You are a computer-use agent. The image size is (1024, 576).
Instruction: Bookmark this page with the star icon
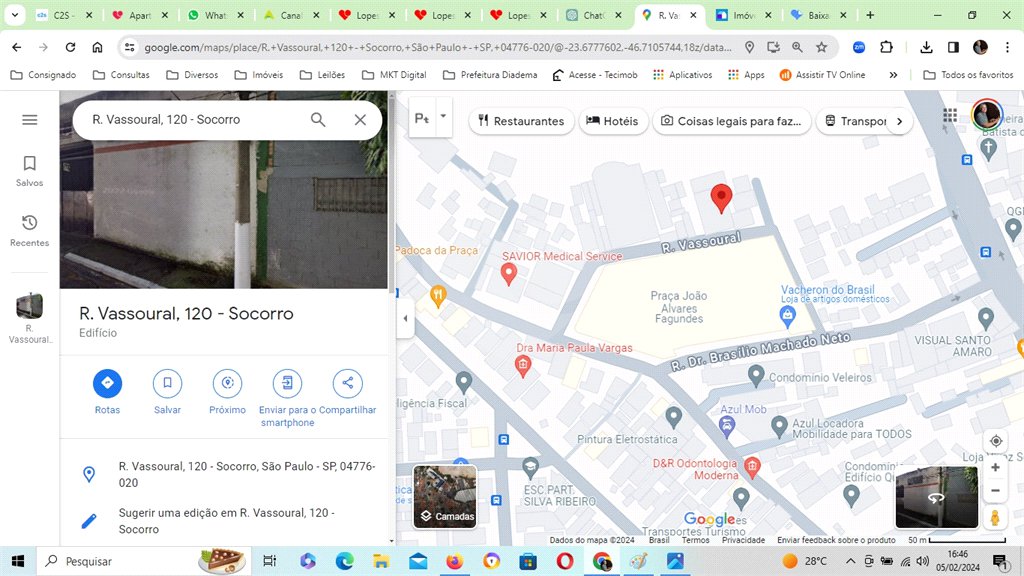[822, 47]
